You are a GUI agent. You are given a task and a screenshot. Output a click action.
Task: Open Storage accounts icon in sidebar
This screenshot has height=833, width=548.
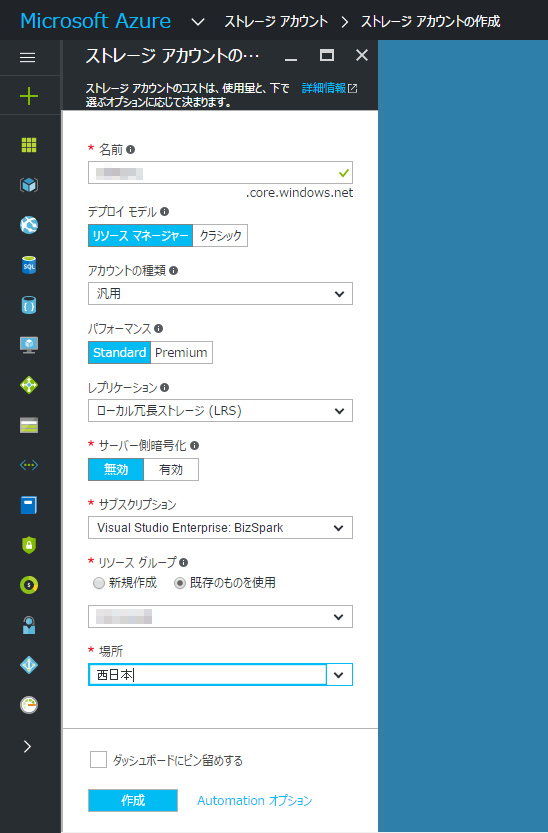pyautogui.click(x=29, y=425)
